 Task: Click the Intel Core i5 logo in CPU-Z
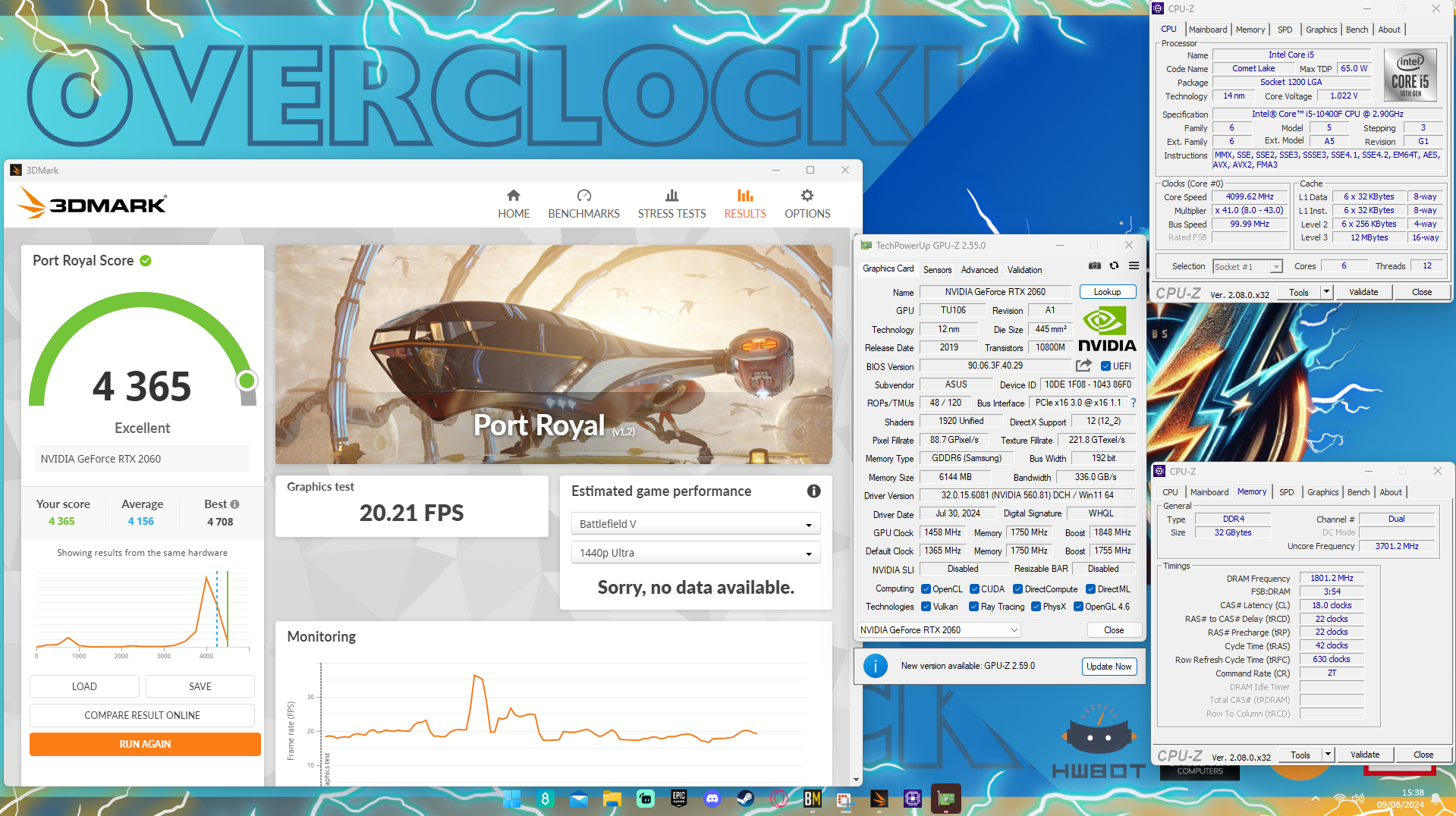(1410, 75)
